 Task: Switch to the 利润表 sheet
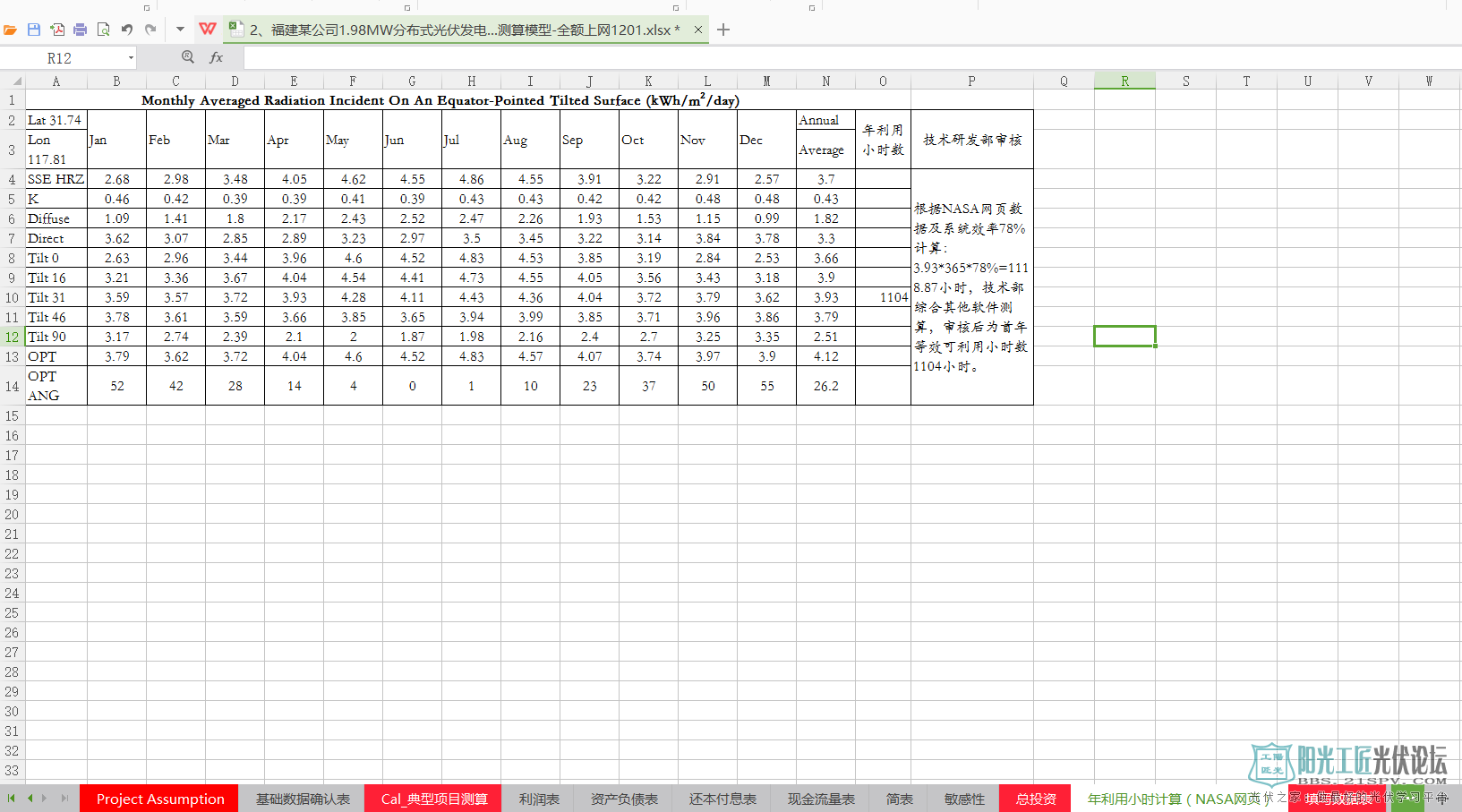pos(539,799)
